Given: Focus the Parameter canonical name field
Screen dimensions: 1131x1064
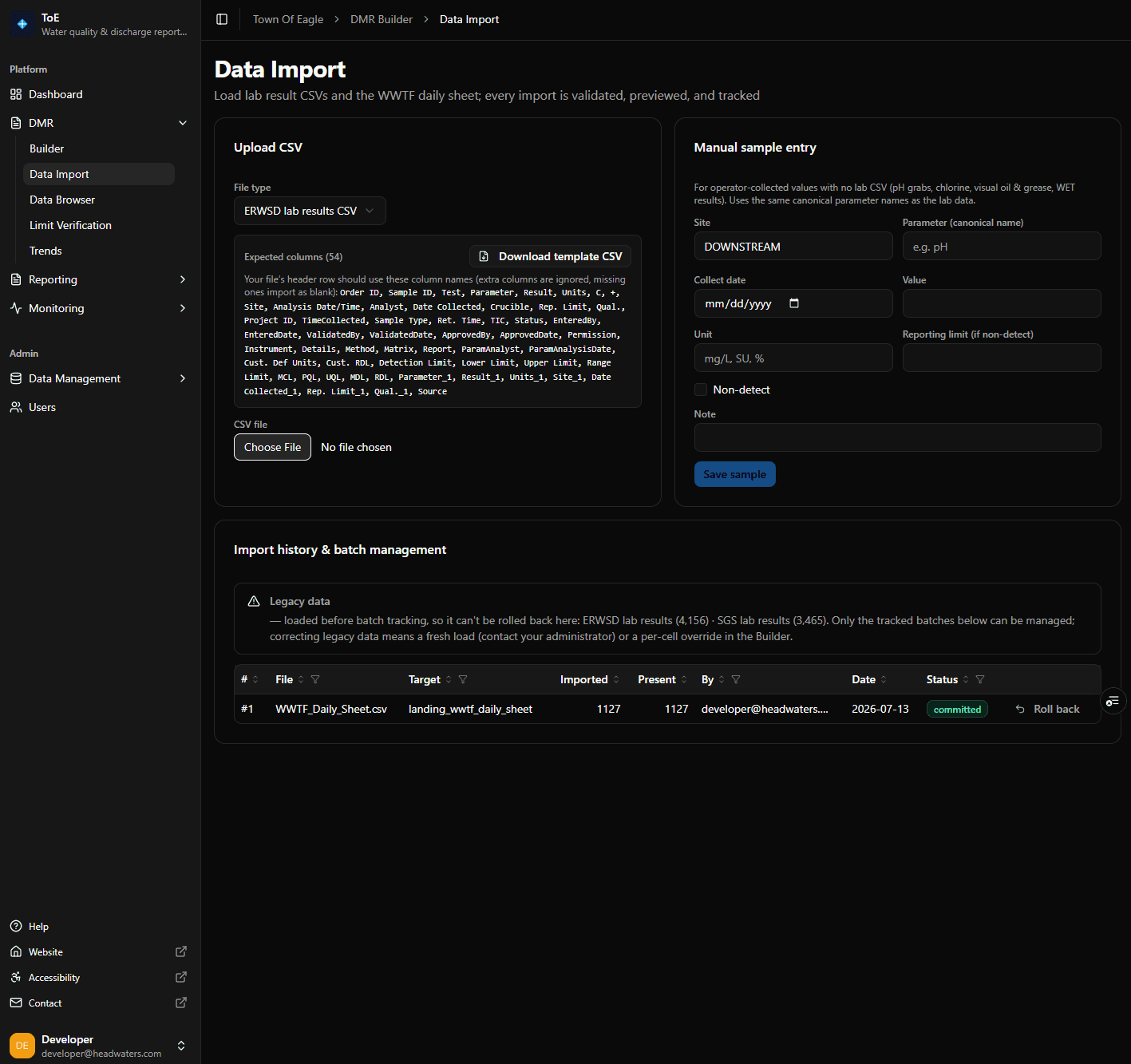Looking at the screenshot, I should [1002, 246].
